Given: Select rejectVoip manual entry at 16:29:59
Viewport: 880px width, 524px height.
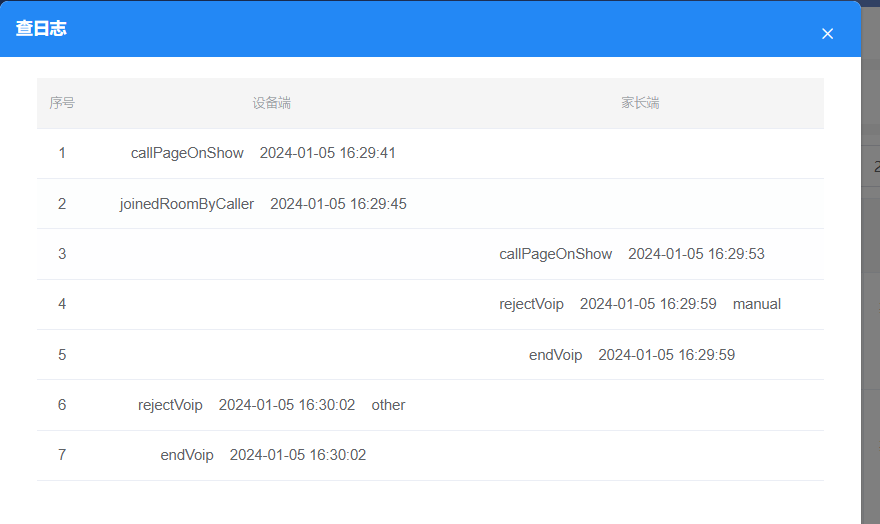Looking at the screenshot, I should (x=640, y=304).
